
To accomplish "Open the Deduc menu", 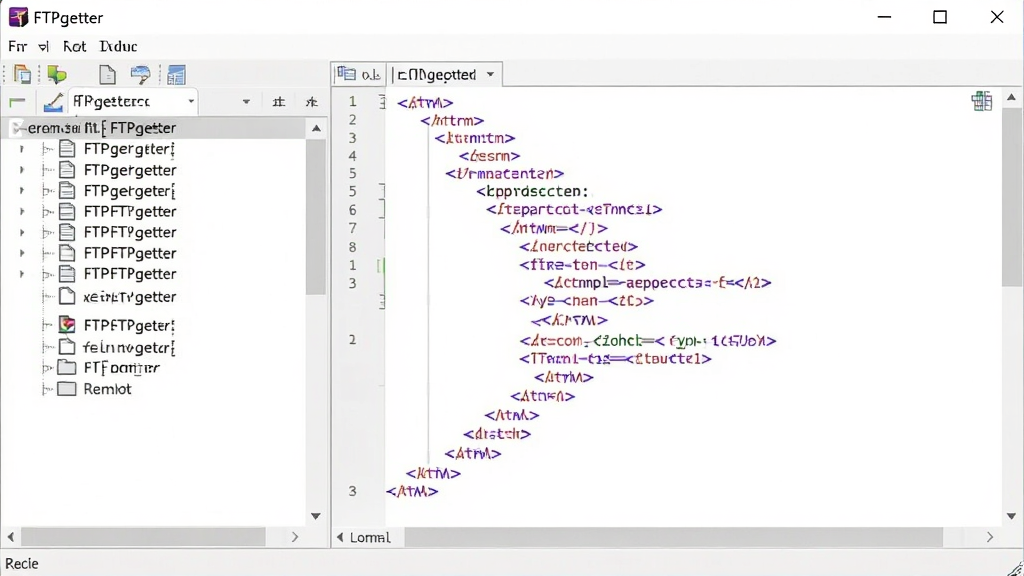I will coord(118,46).
